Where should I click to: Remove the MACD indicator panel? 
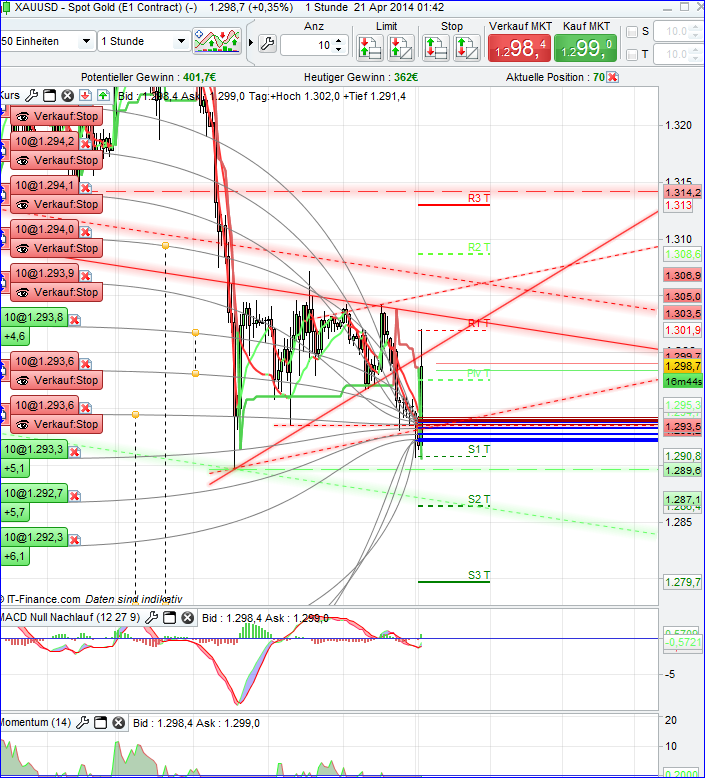pos(188,618)
